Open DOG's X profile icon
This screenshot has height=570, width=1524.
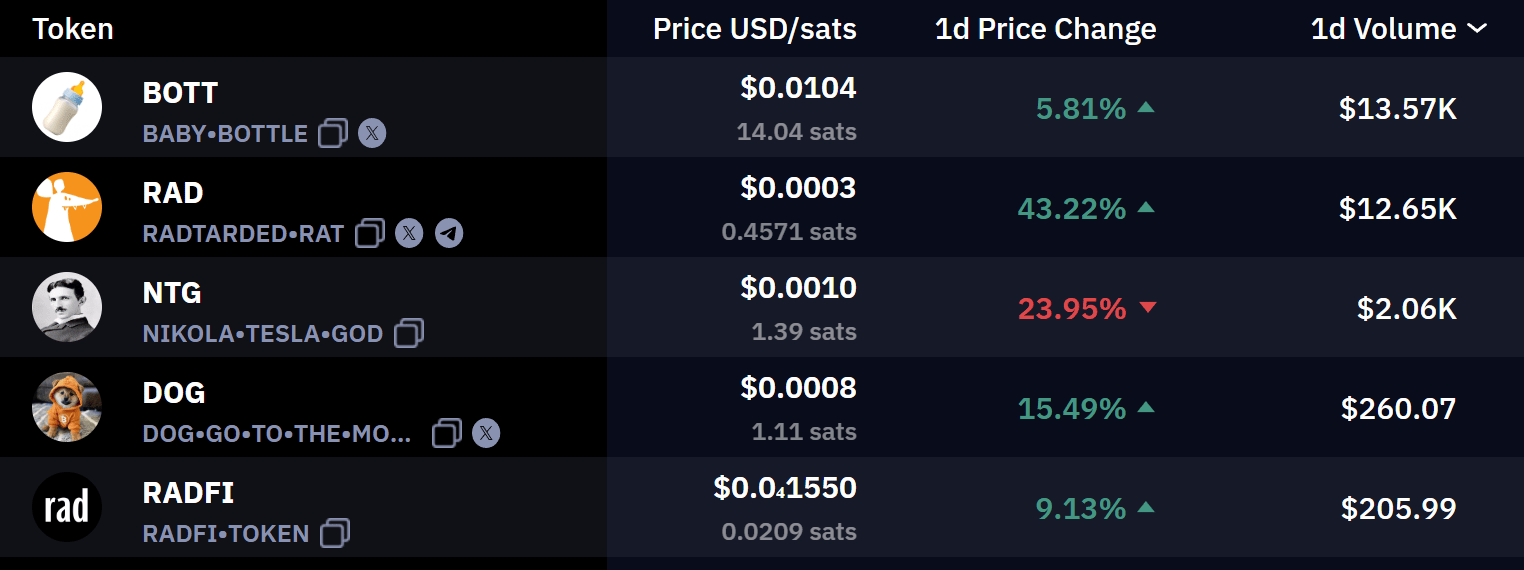pos(486,433)
